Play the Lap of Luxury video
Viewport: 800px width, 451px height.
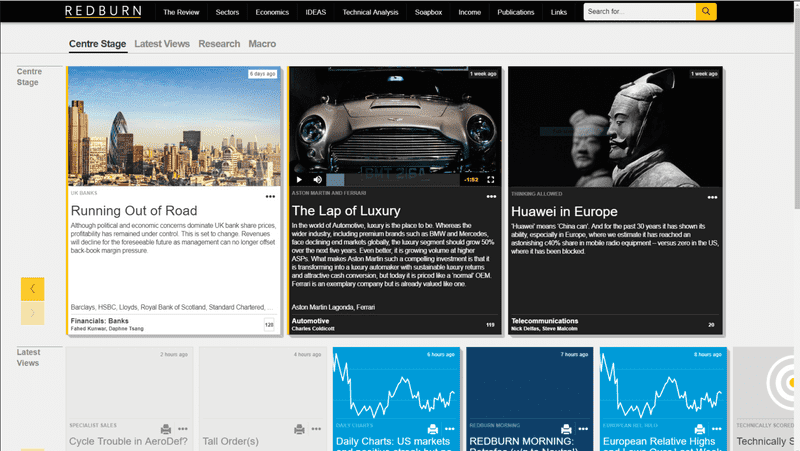pos(299,180)
